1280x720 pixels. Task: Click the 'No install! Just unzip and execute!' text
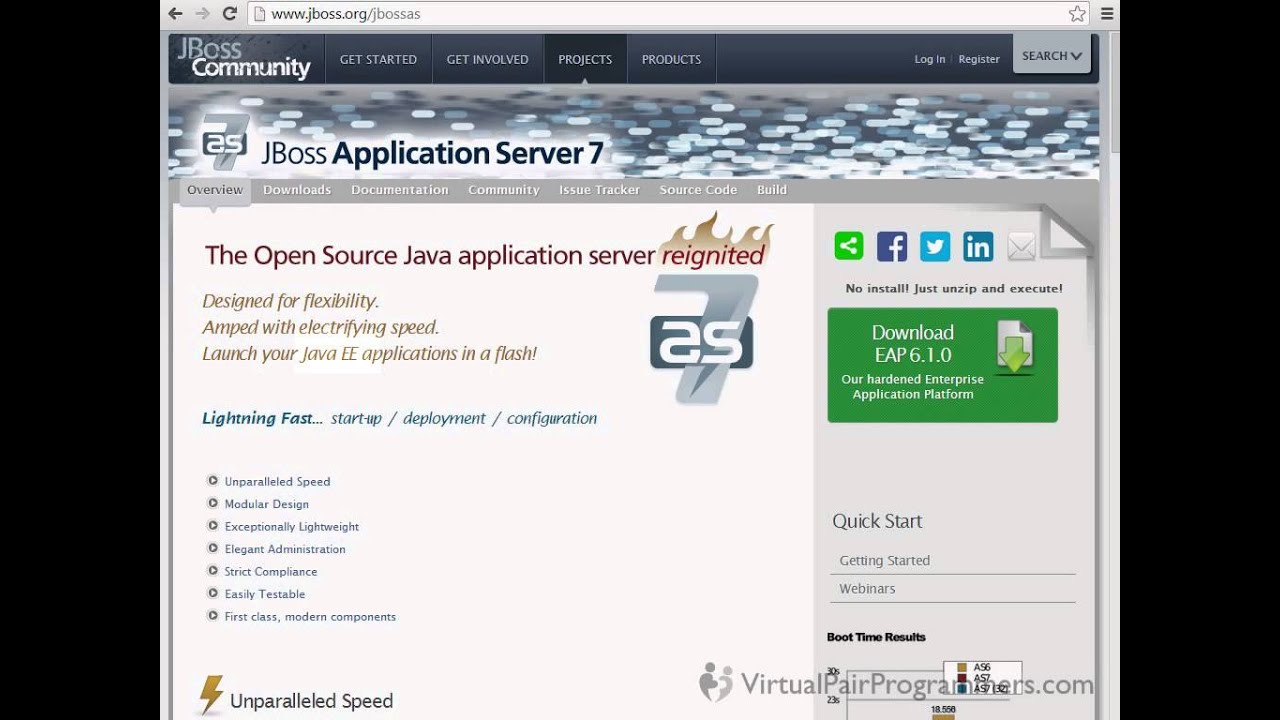tap(954, 288)
